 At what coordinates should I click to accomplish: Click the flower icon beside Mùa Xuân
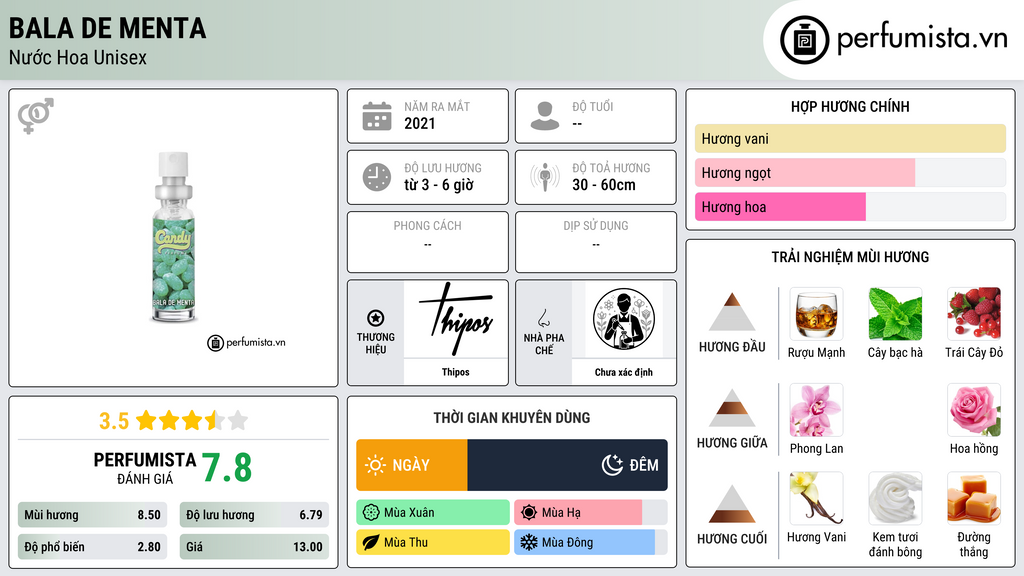(371, 513)
